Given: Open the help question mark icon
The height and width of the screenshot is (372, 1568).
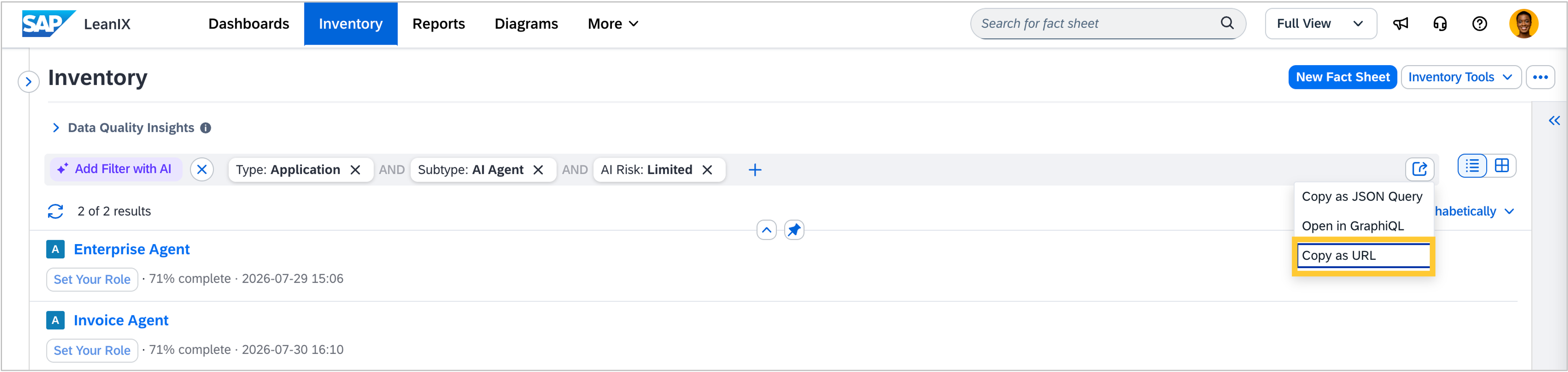Looking at the screenshot, I should [1479, 24].
